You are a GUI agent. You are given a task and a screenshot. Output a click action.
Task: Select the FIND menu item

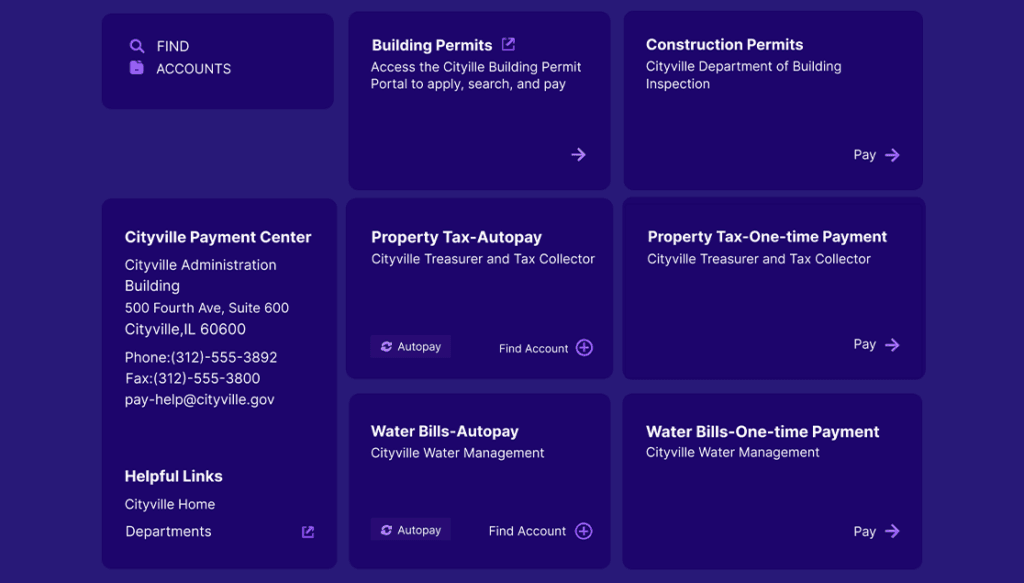click(x=173, y=46)
